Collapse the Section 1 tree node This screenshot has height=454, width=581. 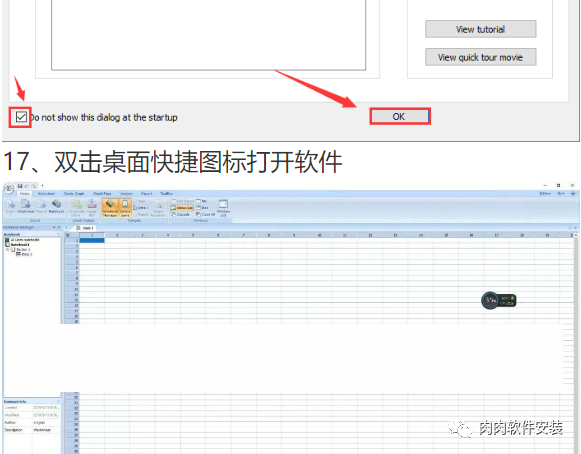[7, 249]
